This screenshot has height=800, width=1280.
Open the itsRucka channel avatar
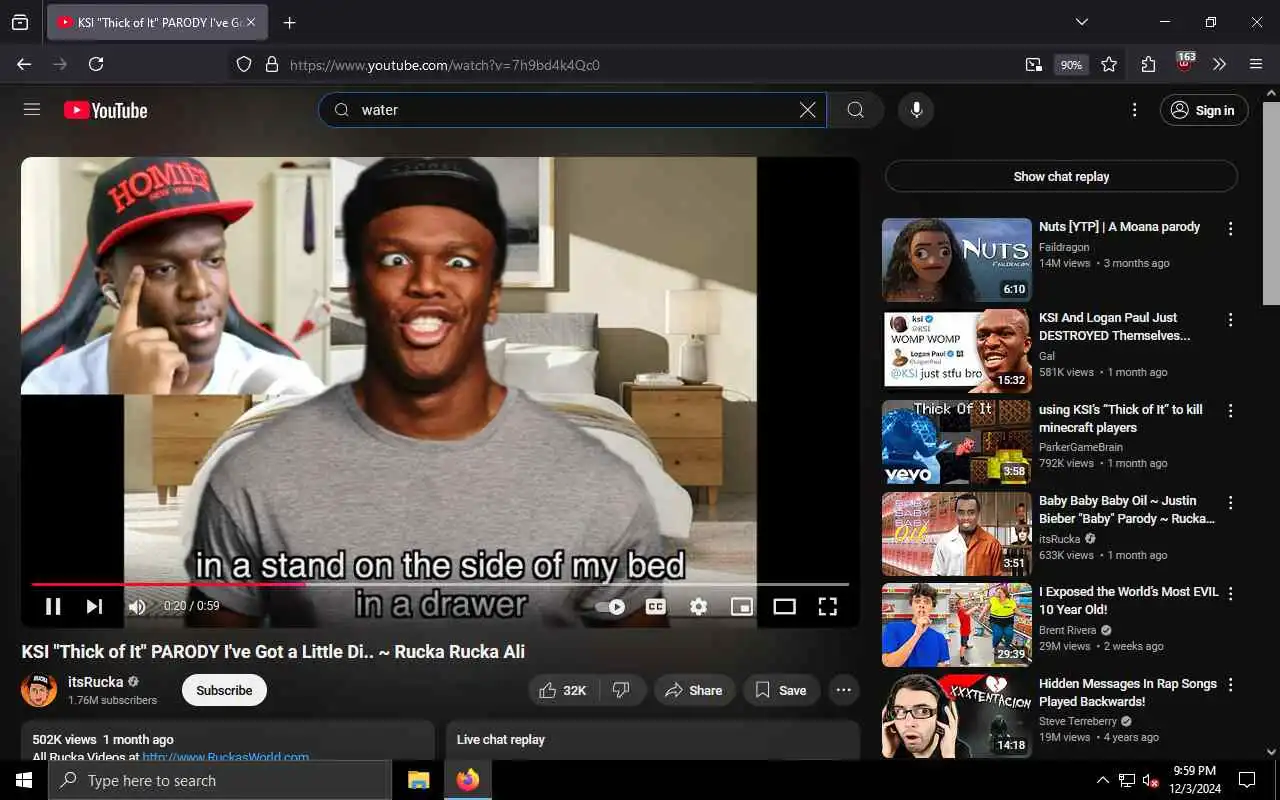click(x=39, y=690)
